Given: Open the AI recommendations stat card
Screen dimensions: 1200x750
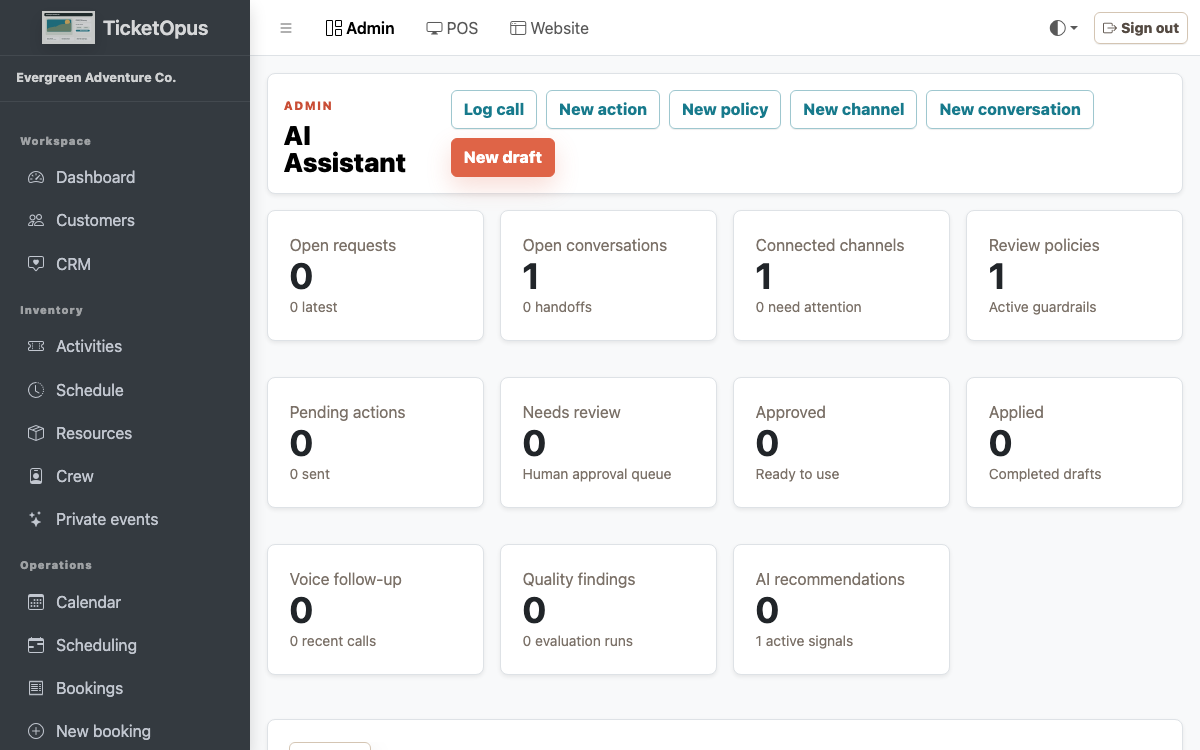Looking at the screenshot, I should [841, 609].
